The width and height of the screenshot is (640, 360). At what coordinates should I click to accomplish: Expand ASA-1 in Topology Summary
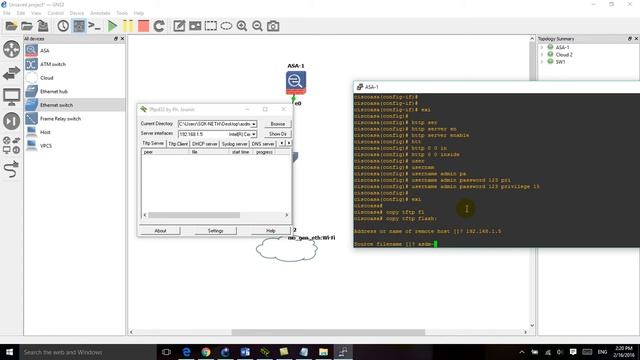click(x=542, y=47)
